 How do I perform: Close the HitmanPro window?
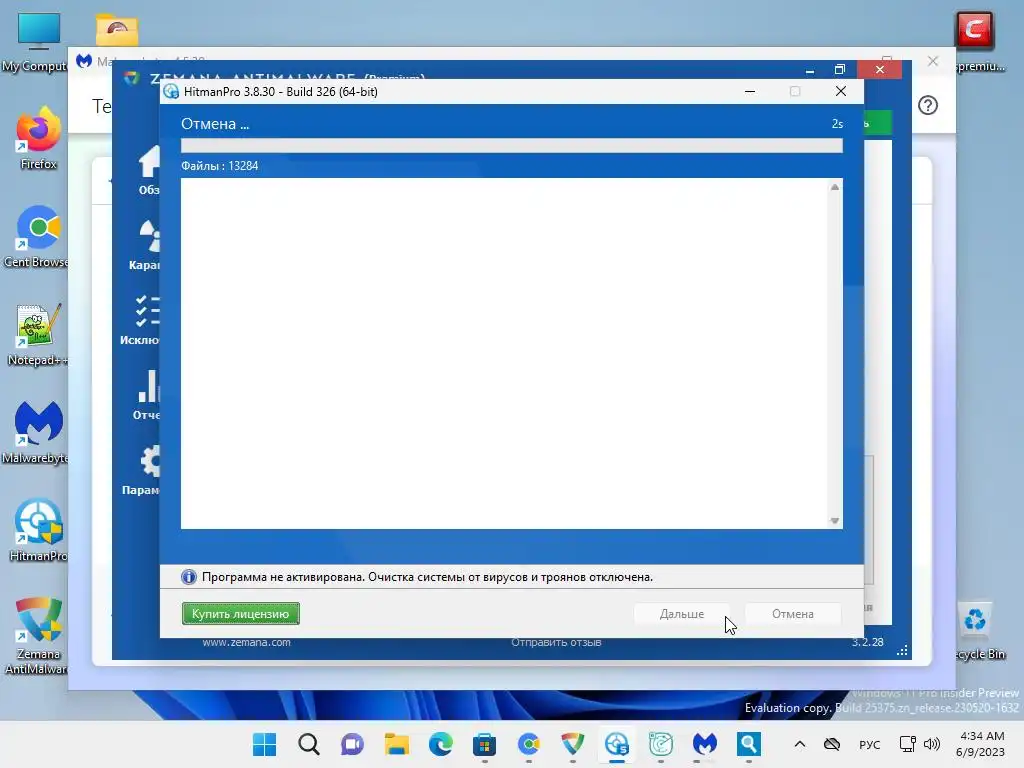tap(840, 91)
